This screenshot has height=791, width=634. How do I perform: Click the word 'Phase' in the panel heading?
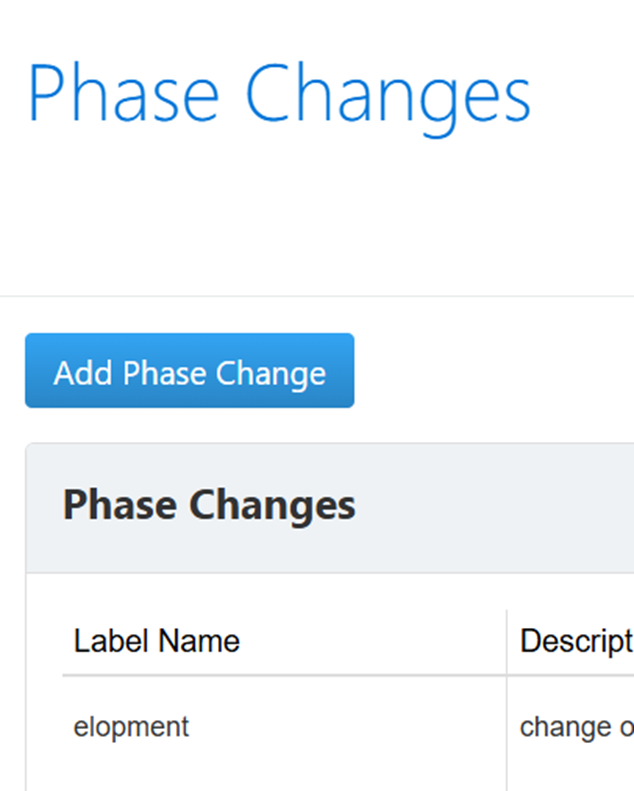point(120,504)
